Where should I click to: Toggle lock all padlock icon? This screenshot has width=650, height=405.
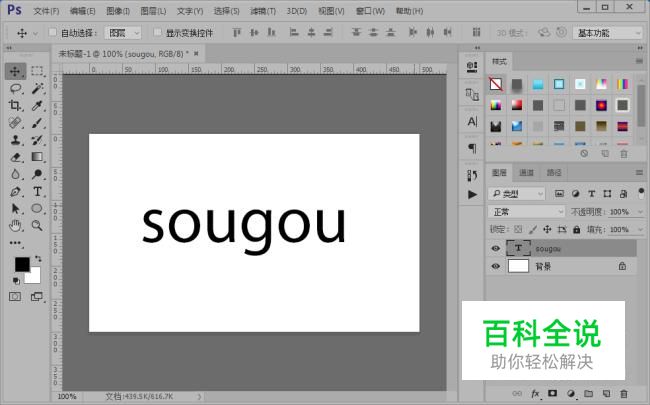point(577,229)
